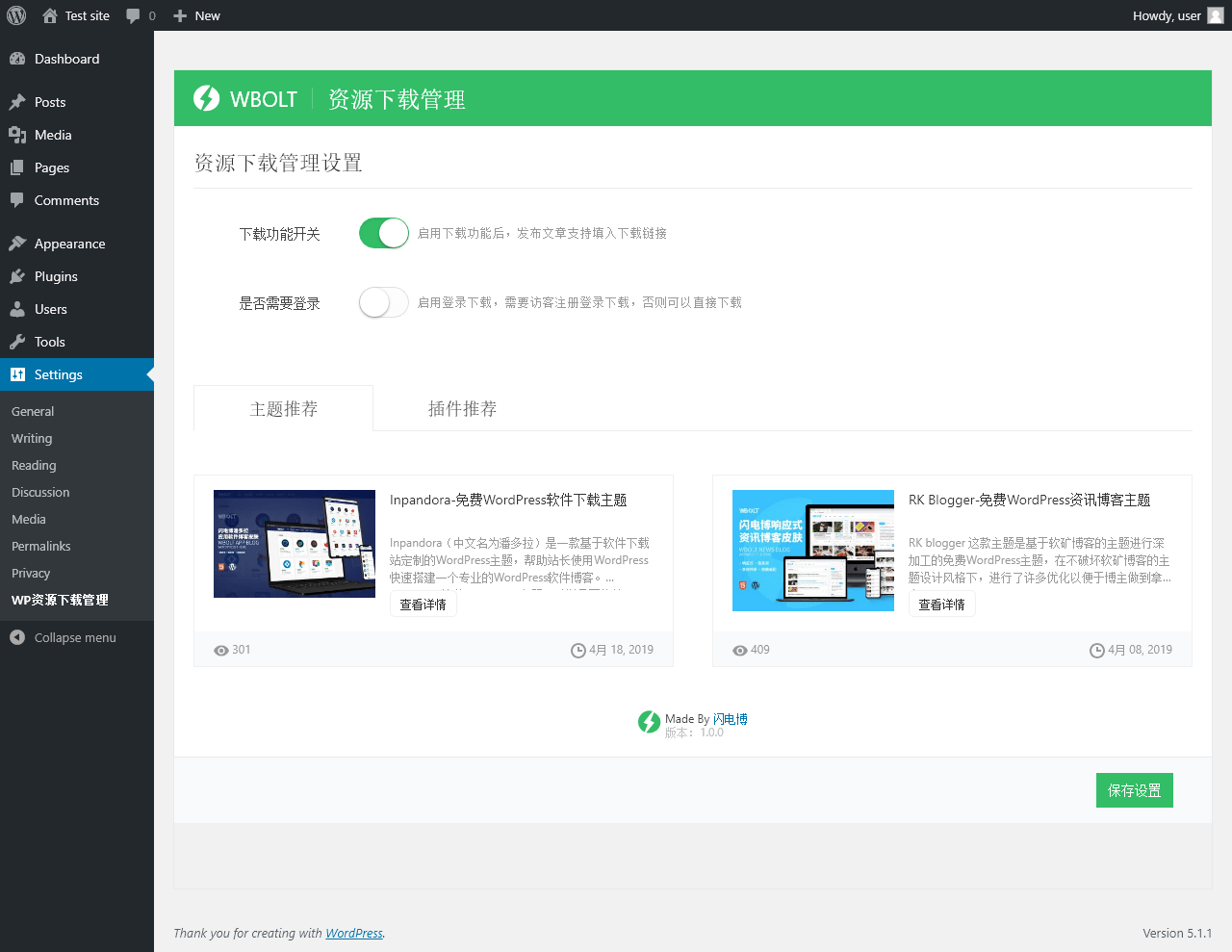The height and width of the screenshot is (952, 1232).
Task: Click Howdy, user account menu
Action: tap(1178, 15)
